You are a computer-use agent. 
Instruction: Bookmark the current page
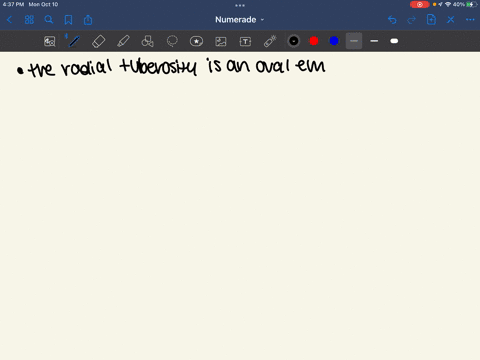(68, 20)
